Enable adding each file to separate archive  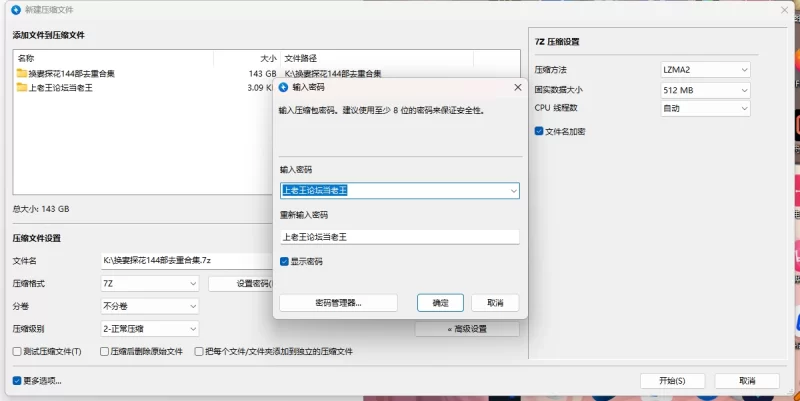coord(199,352)
